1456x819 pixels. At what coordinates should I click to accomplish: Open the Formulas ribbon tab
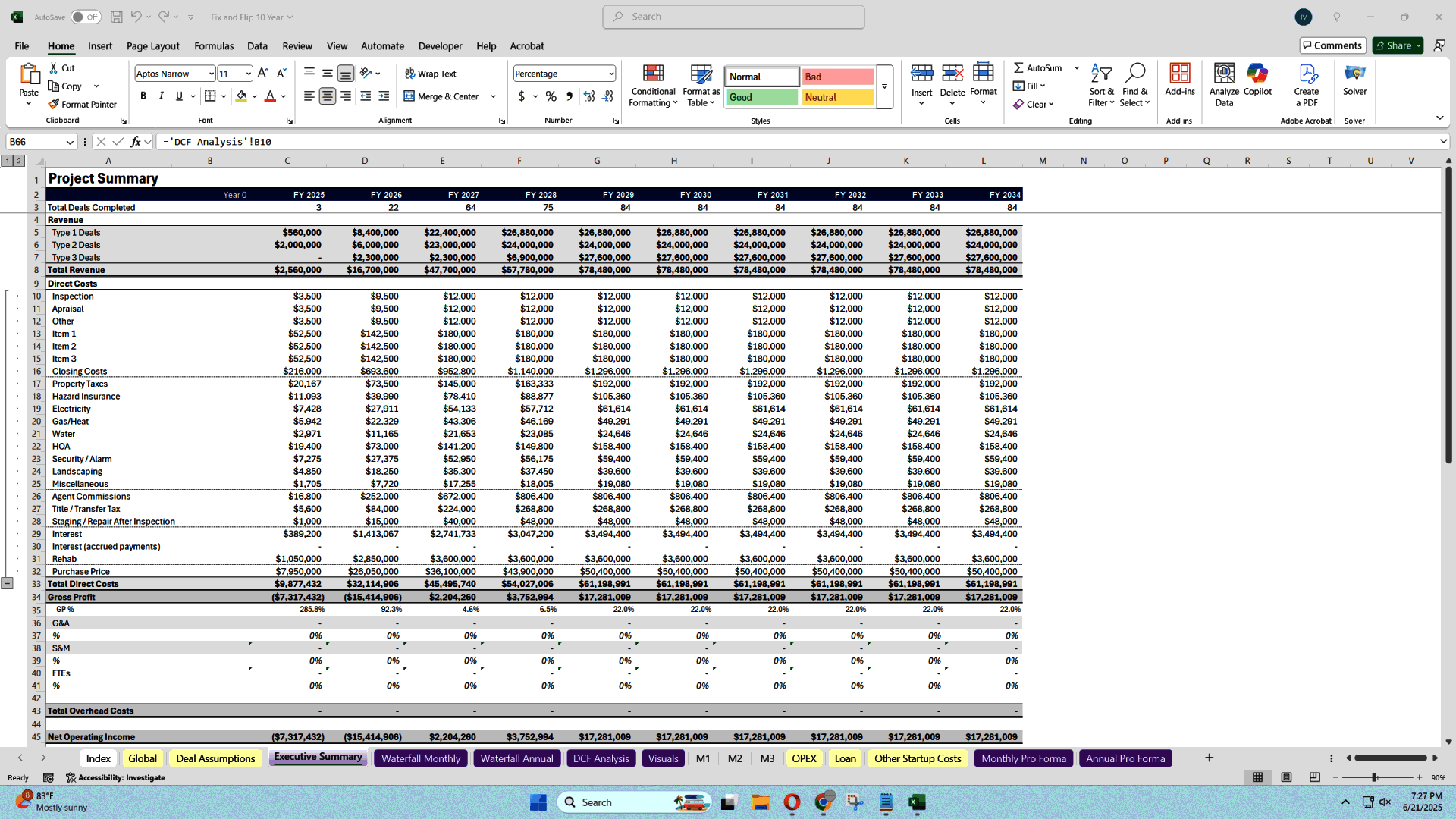pyautogui.click(x=214, y=46)
